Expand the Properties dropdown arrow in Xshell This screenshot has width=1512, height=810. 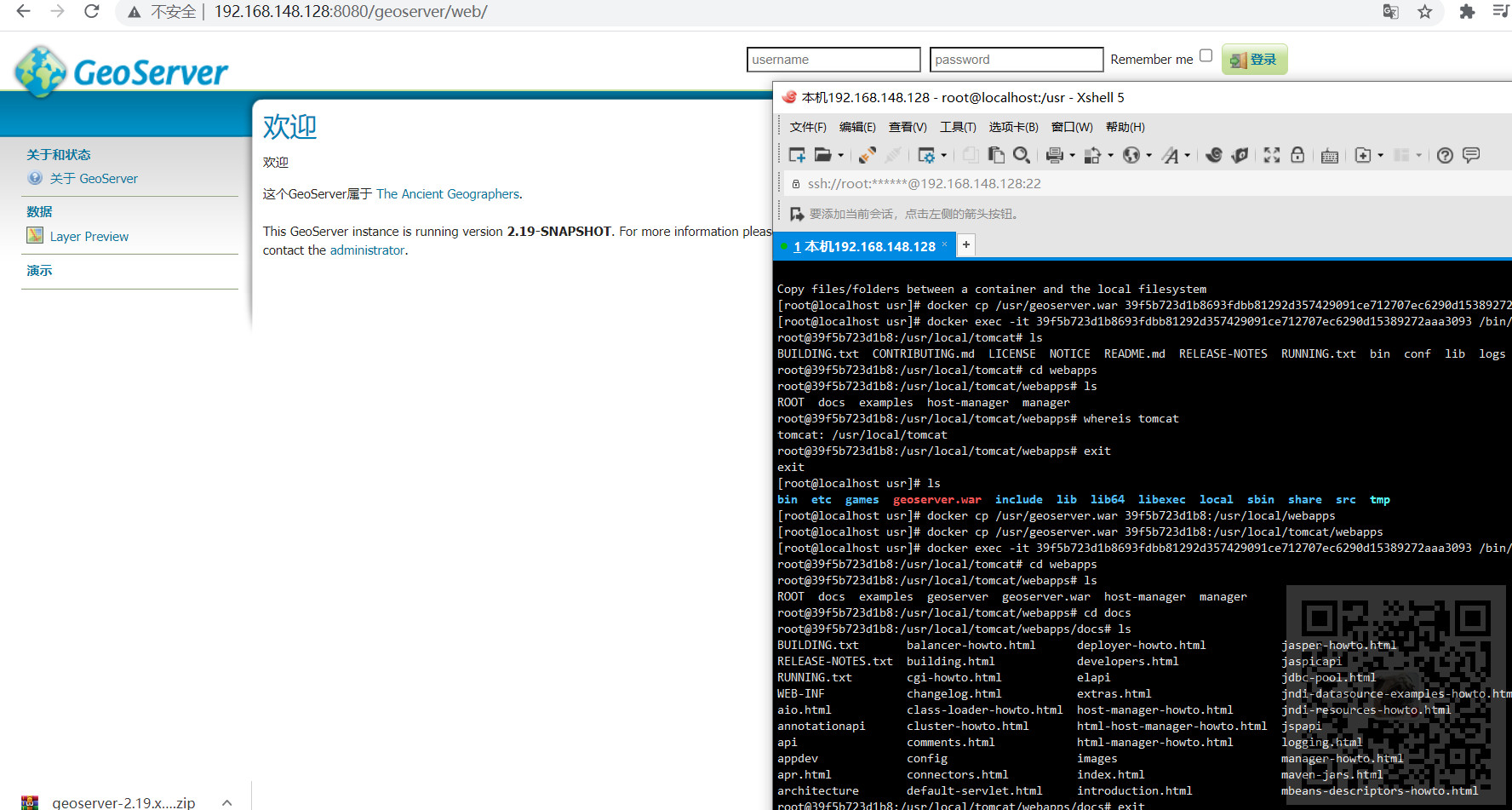944,155
